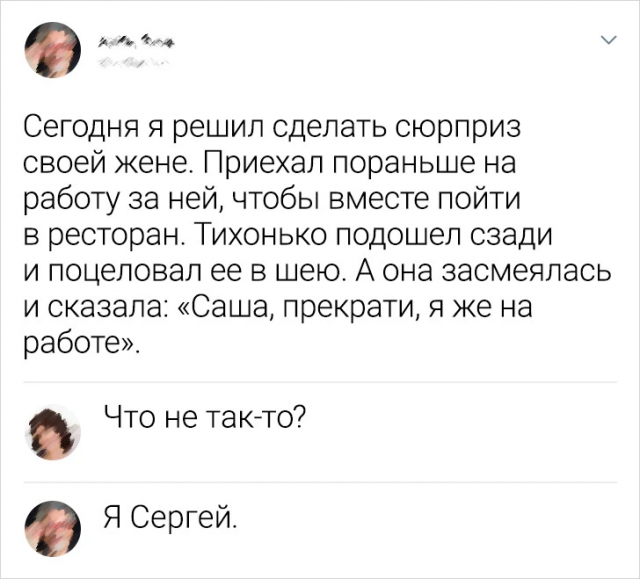Click the word "Сегодня" in the tweet
Screen dimensions: 640x579
click(x=81, y=129)
